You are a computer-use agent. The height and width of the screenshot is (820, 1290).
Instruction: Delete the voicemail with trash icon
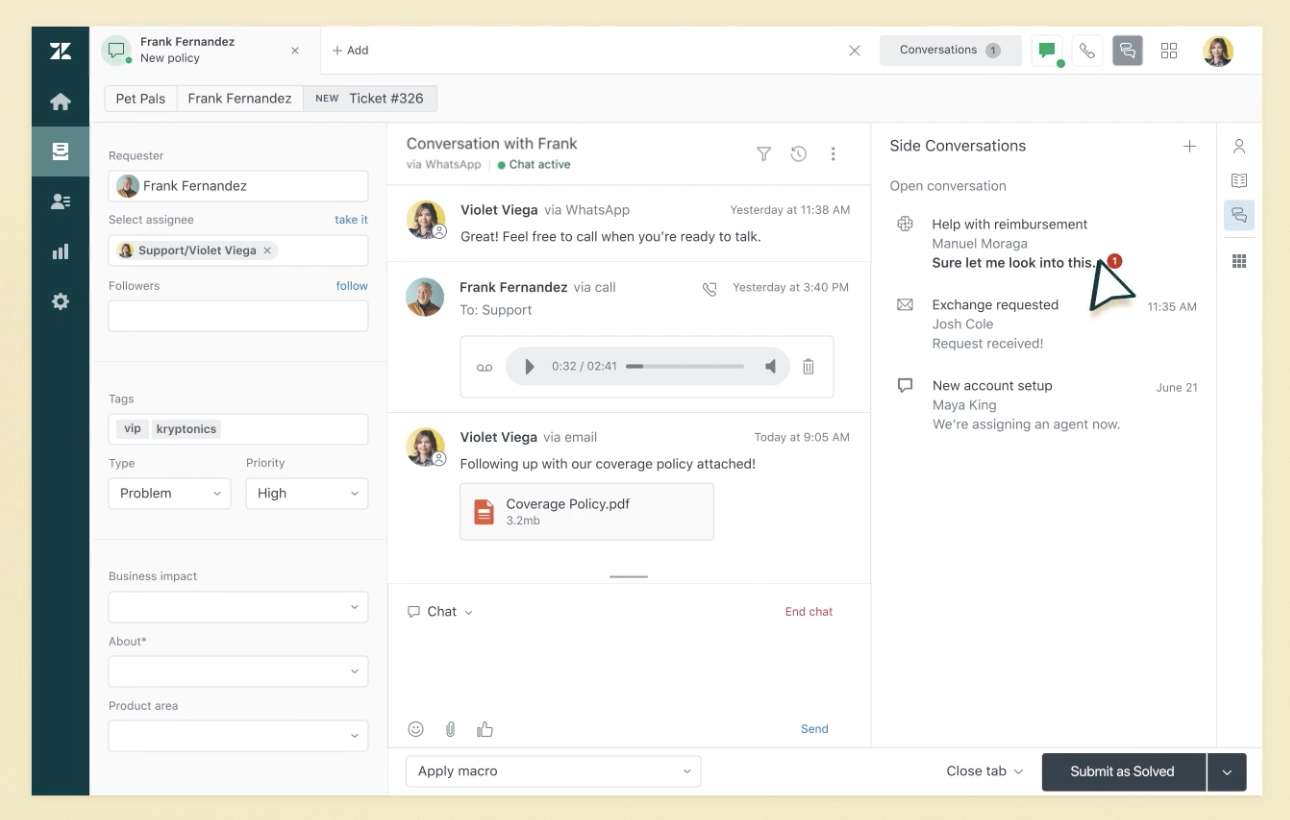click(x=808, y=367)
